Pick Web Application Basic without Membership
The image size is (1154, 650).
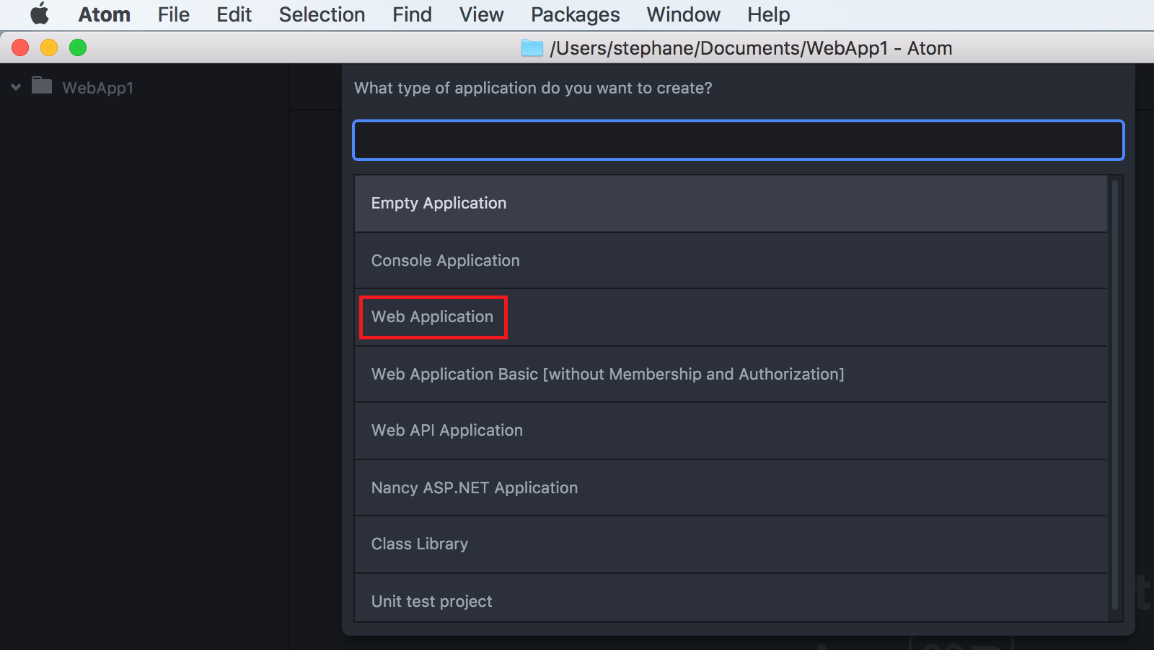point(731,374)
